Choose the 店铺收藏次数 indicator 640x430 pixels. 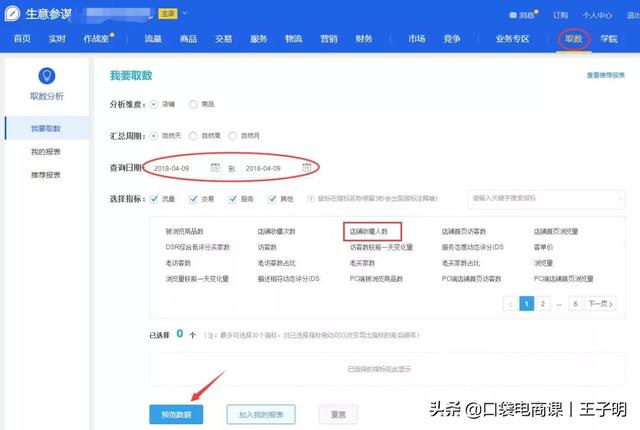point(276,231)
